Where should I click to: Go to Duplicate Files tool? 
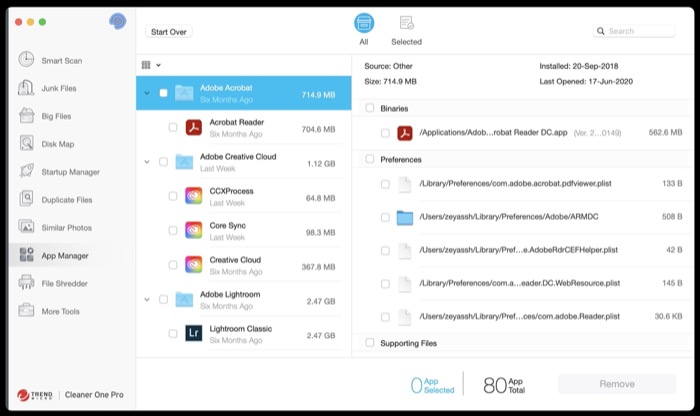coord(66,200)
